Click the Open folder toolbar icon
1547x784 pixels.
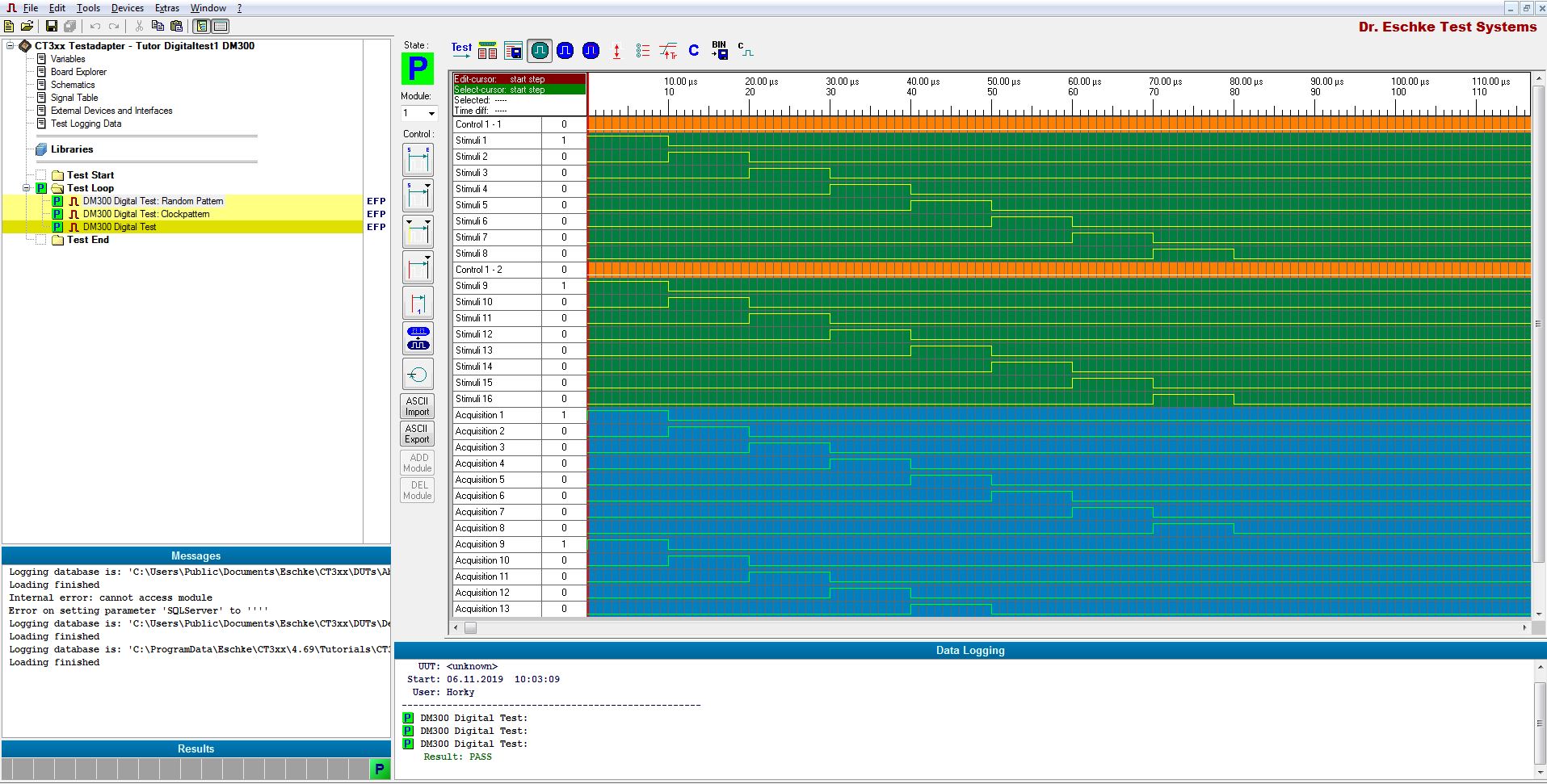pyautogui.click(x=27, y=27)
